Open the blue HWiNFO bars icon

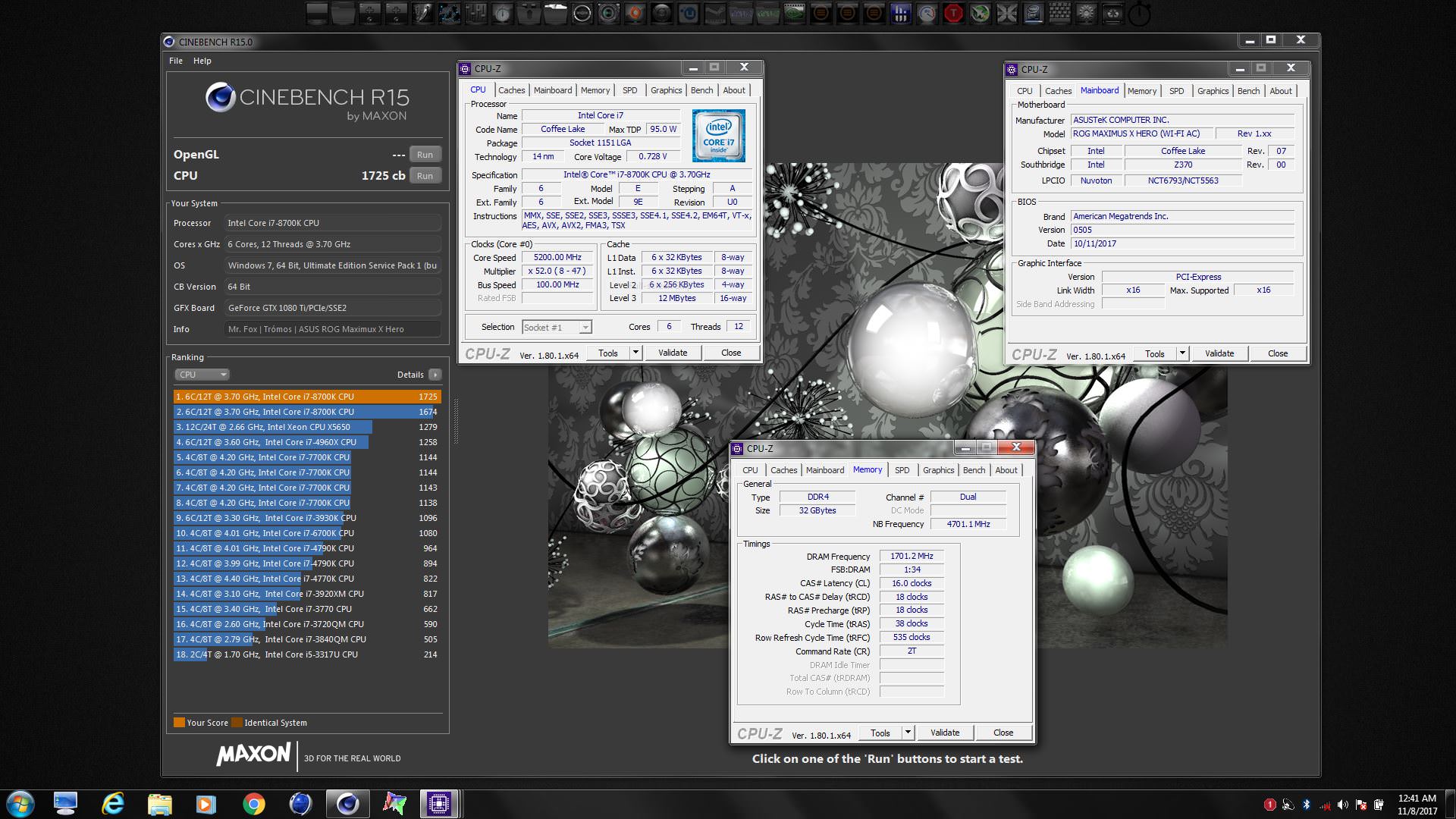tap(900, 13)
